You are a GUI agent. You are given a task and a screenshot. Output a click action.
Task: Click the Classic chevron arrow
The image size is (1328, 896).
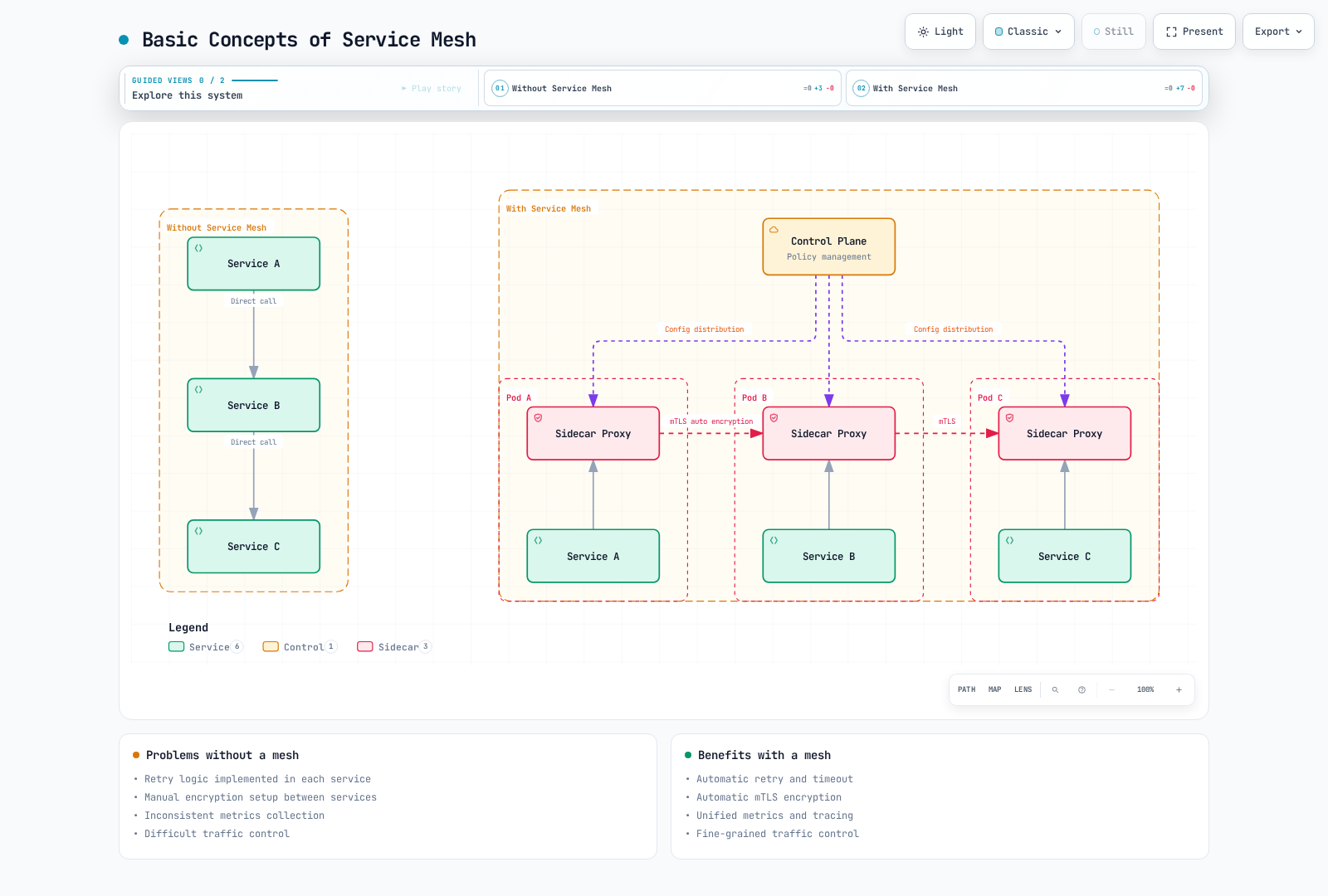point(1058,32)
